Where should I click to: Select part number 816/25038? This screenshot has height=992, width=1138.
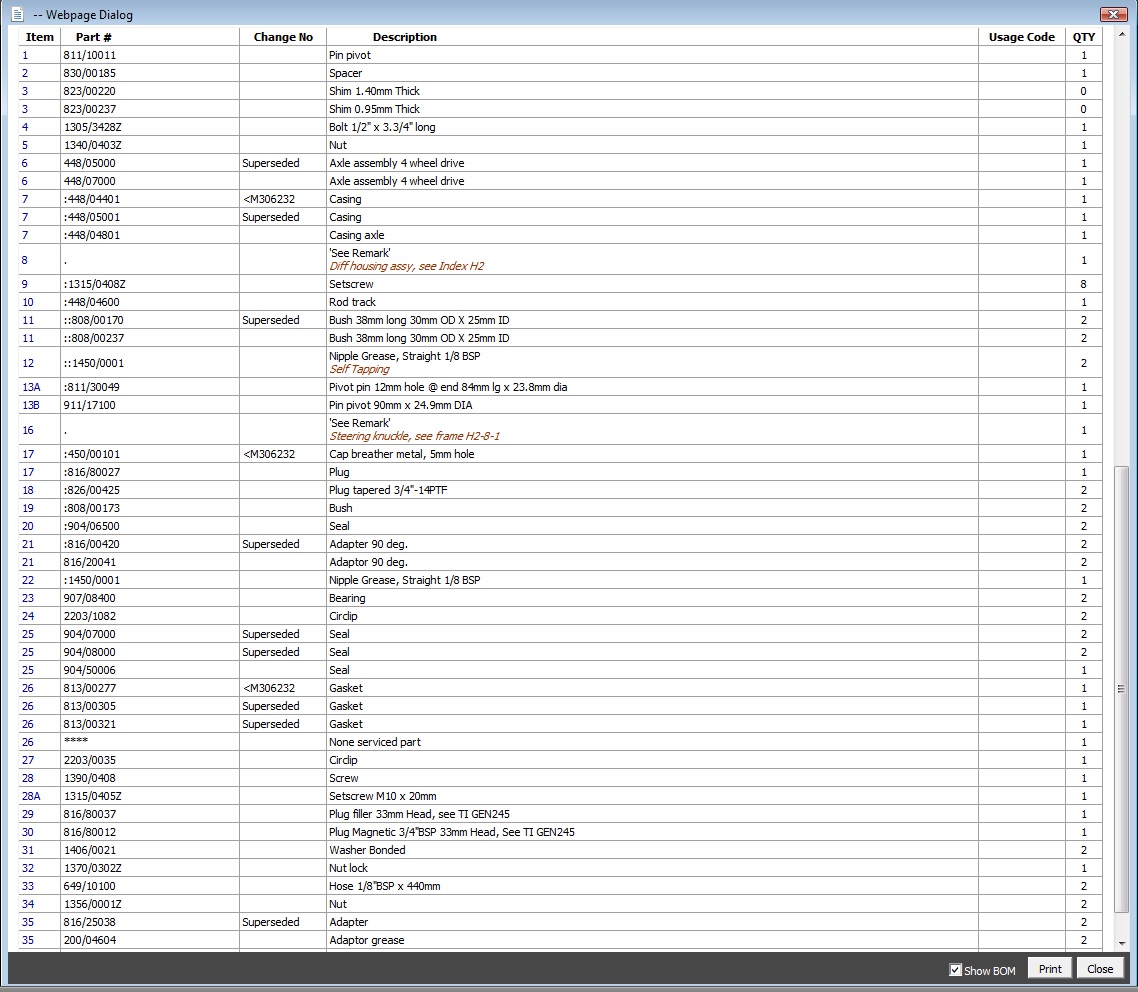tap(89, 922)
